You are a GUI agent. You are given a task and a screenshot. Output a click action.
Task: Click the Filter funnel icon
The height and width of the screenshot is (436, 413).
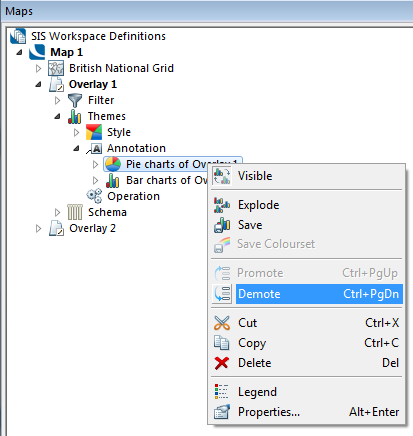pyautogui.click(x=75, y=100)
